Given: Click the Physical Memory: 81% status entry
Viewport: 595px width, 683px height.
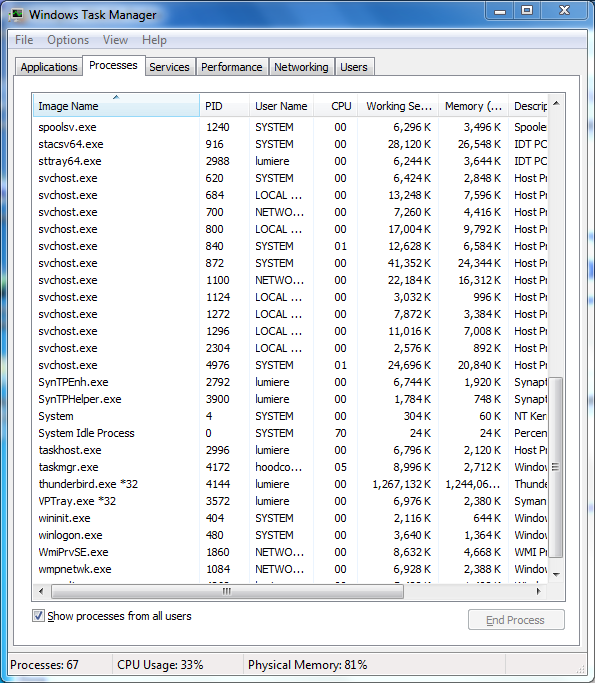Looking at the screenshot, I should 308,665.
